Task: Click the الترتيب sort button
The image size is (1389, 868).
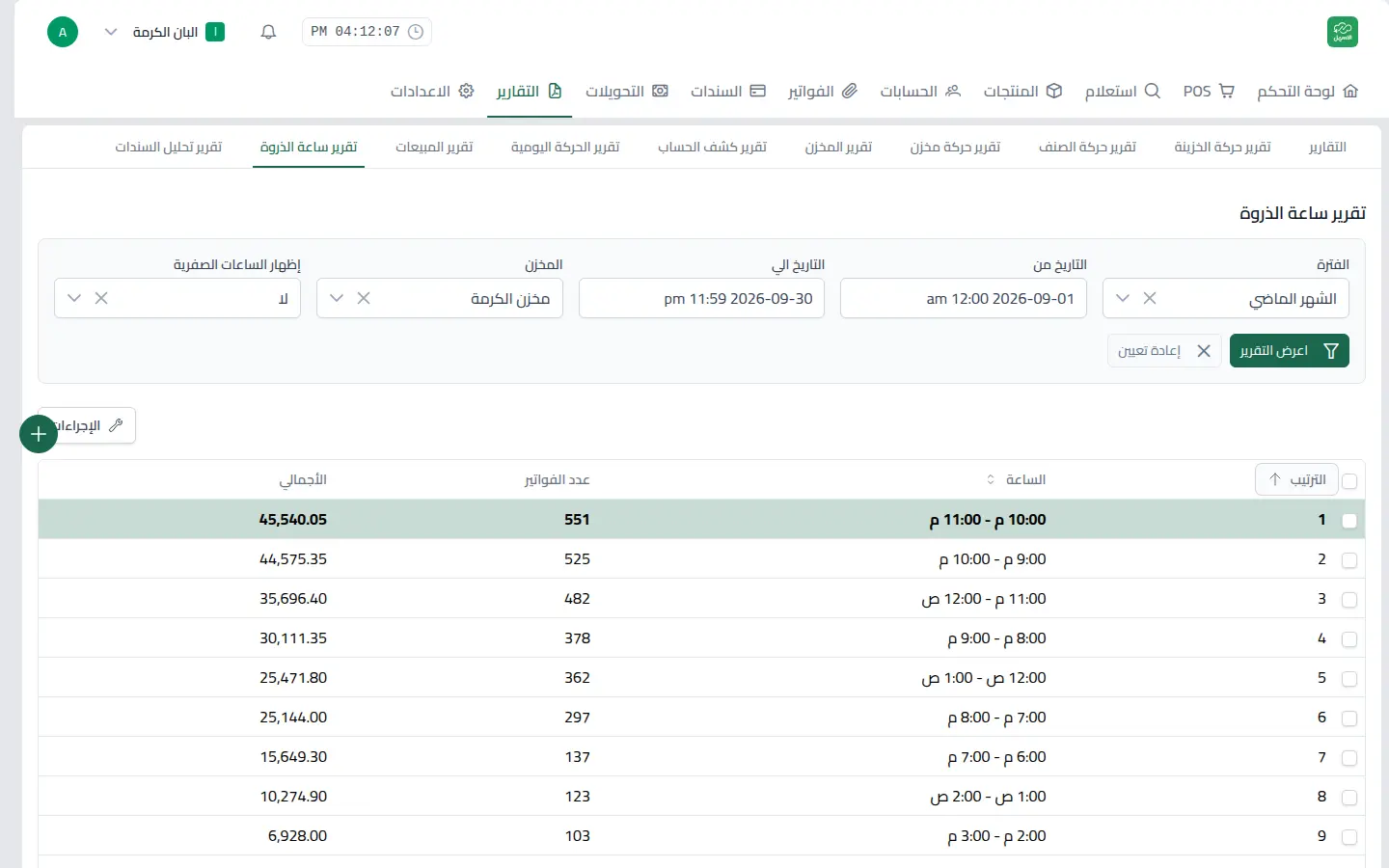Action: [1297, 479]
